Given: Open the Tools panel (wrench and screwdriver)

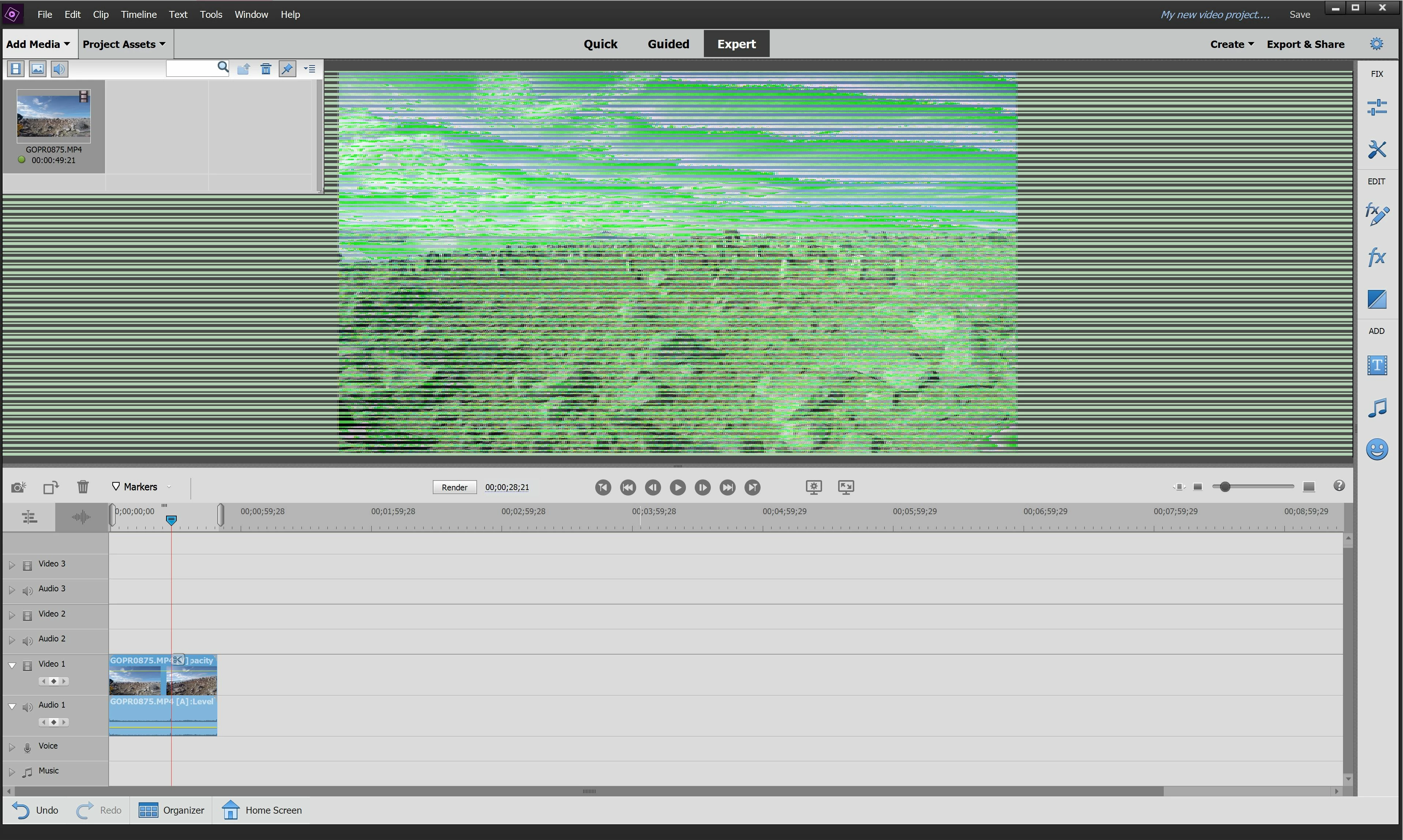Looking at the screenshot, I should (x=1376, y=150).
